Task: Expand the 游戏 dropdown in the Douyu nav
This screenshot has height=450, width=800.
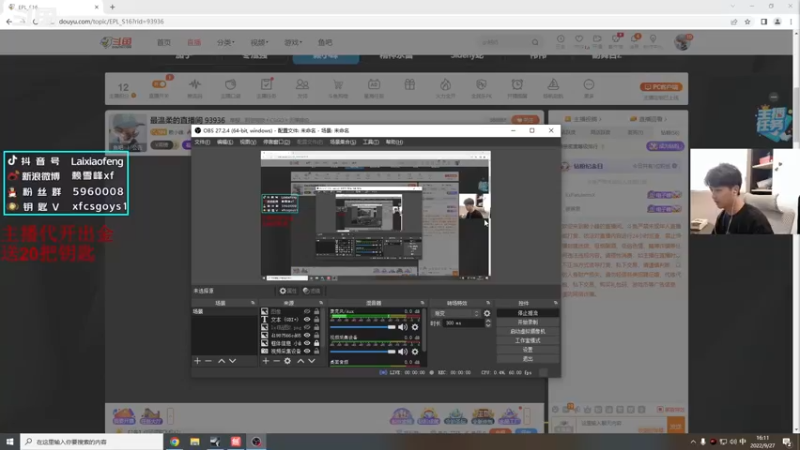Action: click(x=293, y=42)
